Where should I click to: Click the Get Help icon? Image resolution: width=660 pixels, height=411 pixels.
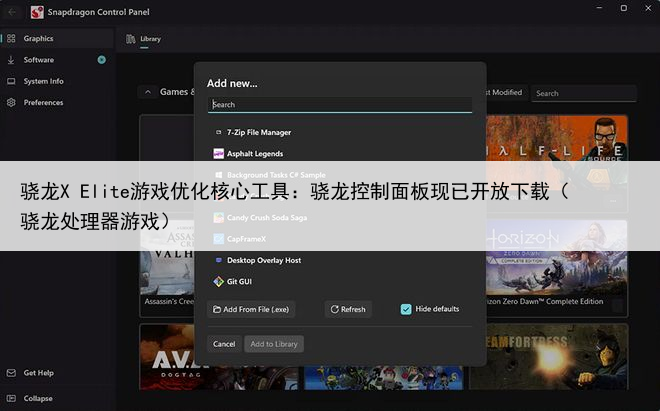[11, 373]
